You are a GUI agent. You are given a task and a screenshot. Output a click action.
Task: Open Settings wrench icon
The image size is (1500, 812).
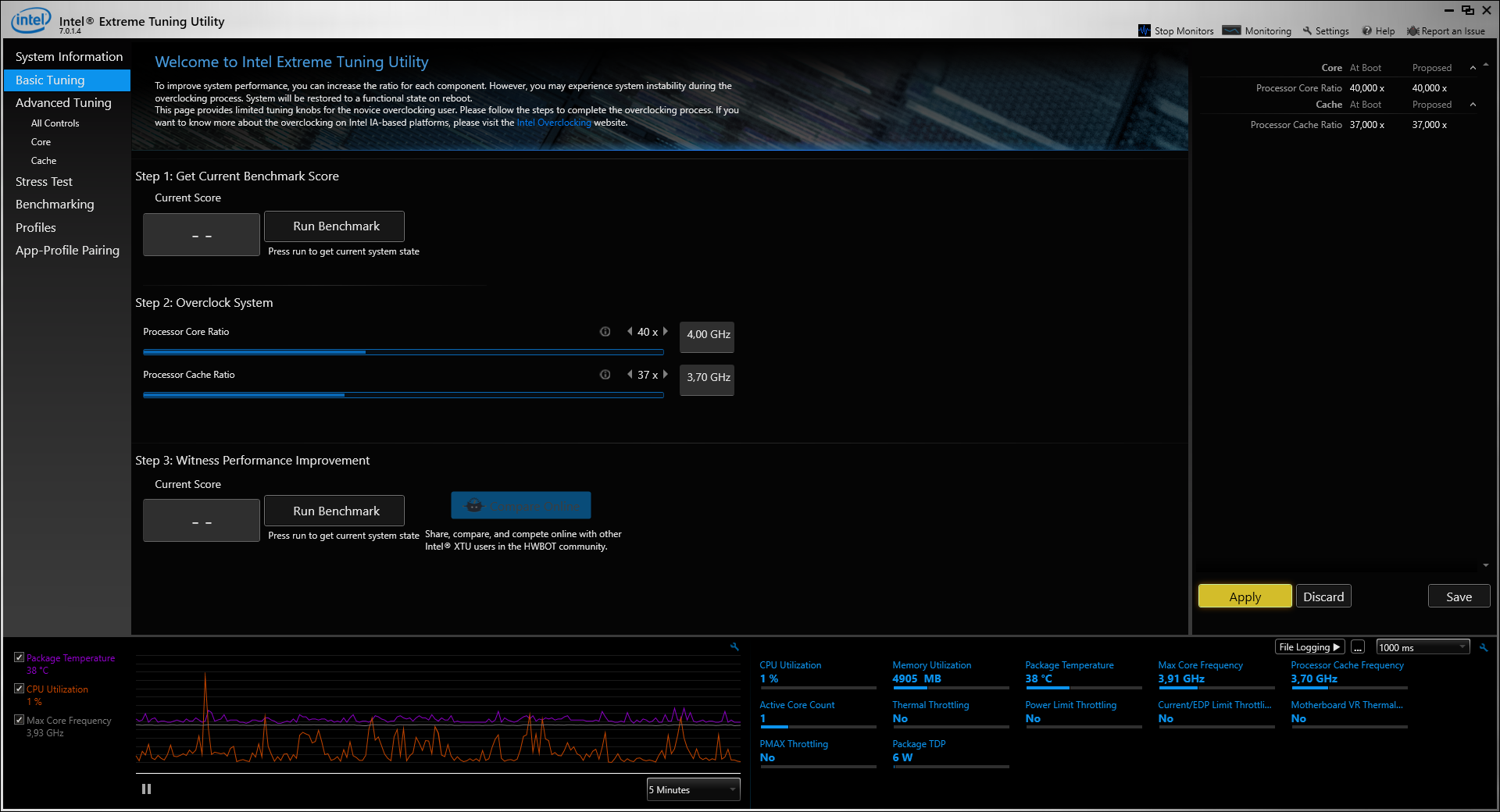1307,30
